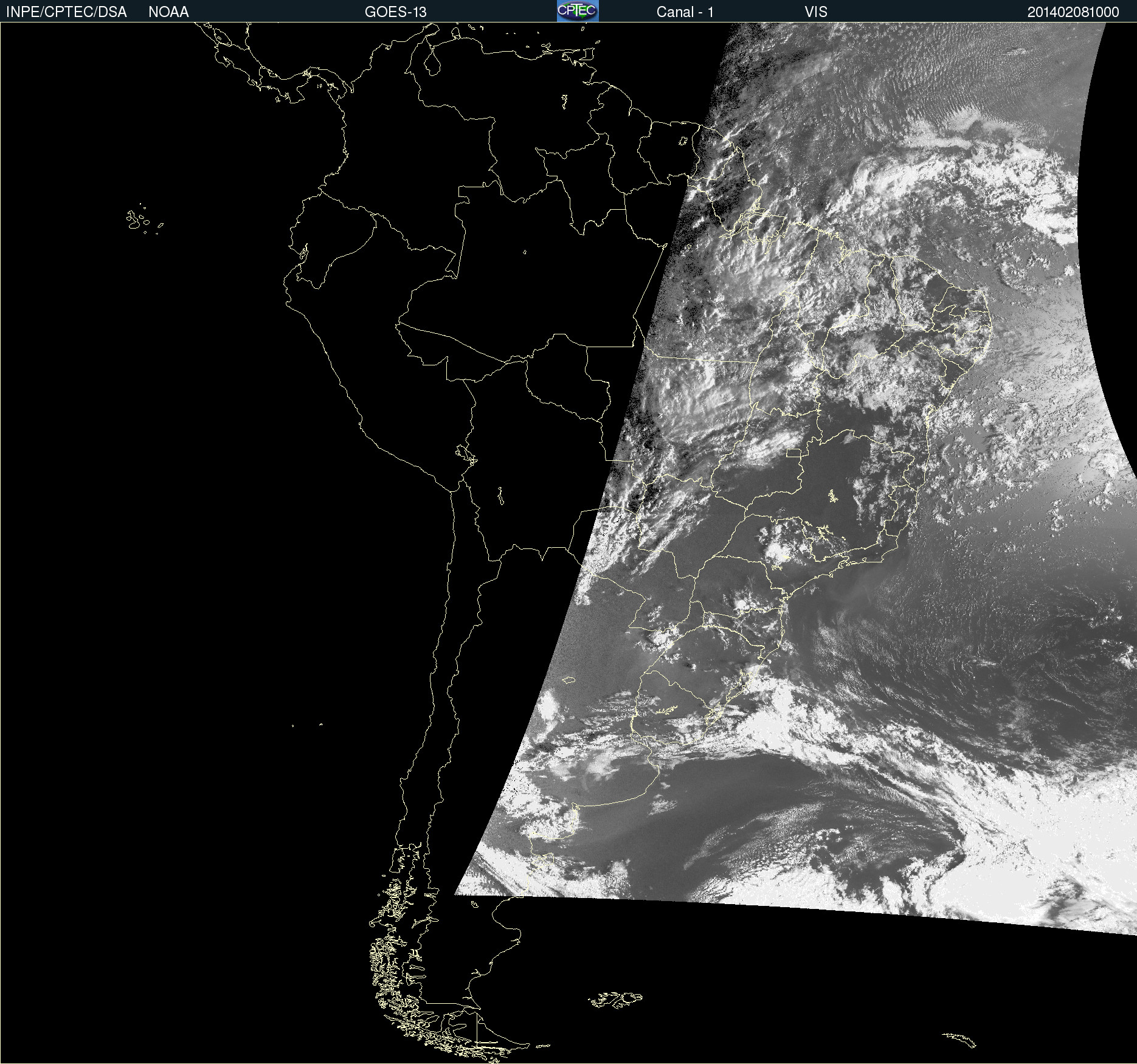The width and height of the screenshot is (1137, 1064).
Task: Click the CPTEC logo in header
Action: click(578, 11)
